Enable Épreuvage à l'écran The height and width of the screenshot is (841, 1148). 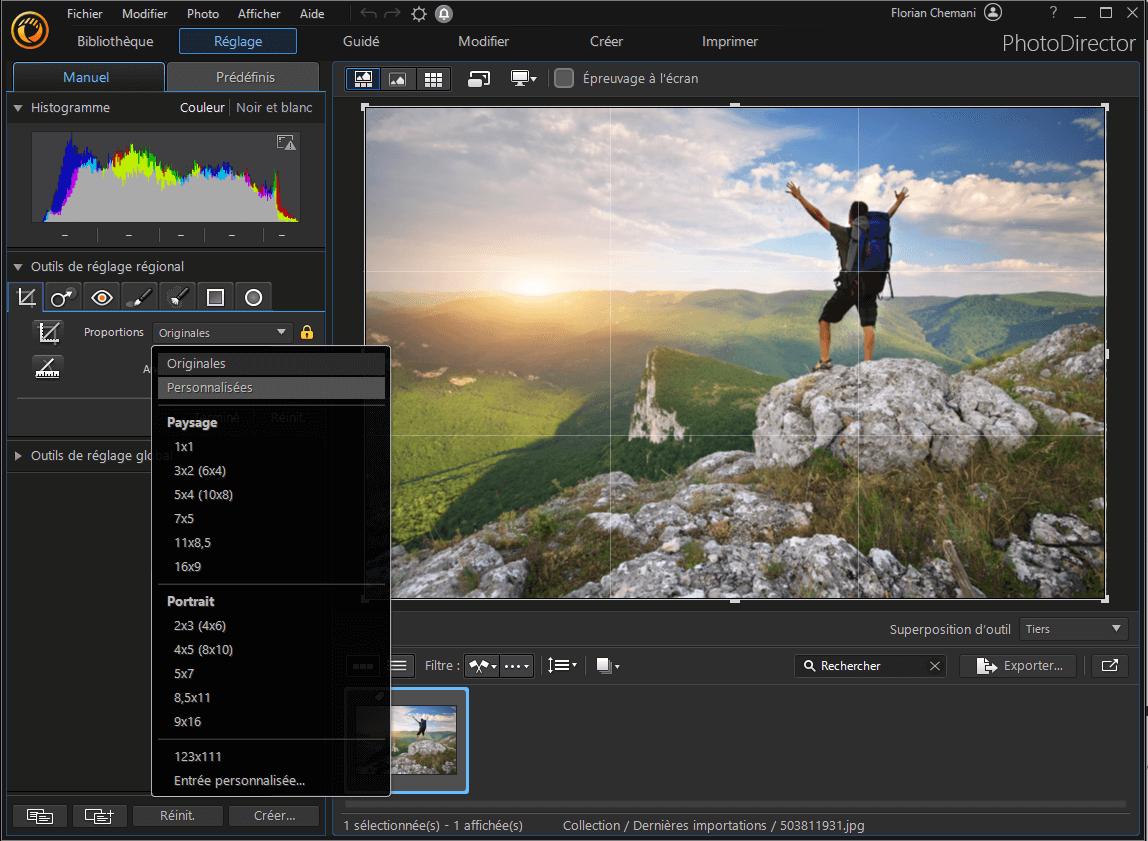[x=565, y=78]
